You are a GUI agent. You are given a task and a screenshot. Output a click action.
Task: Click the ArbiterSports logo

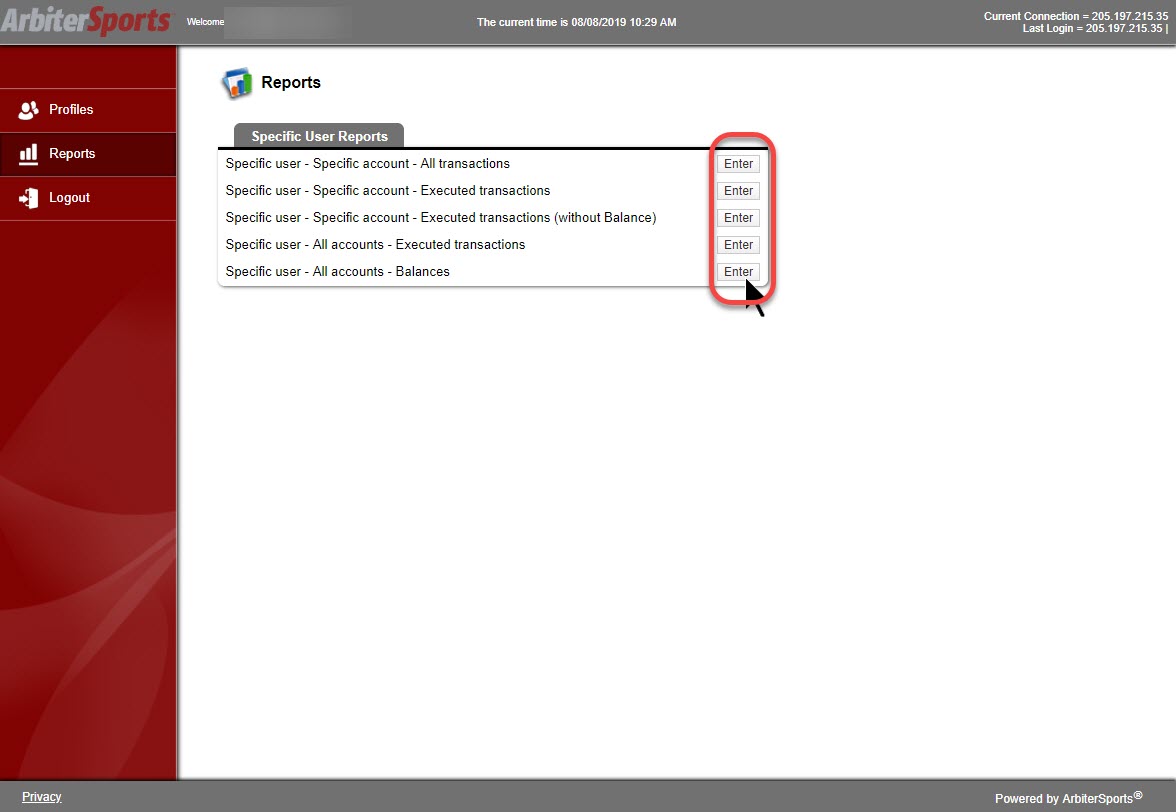(86, 21)
